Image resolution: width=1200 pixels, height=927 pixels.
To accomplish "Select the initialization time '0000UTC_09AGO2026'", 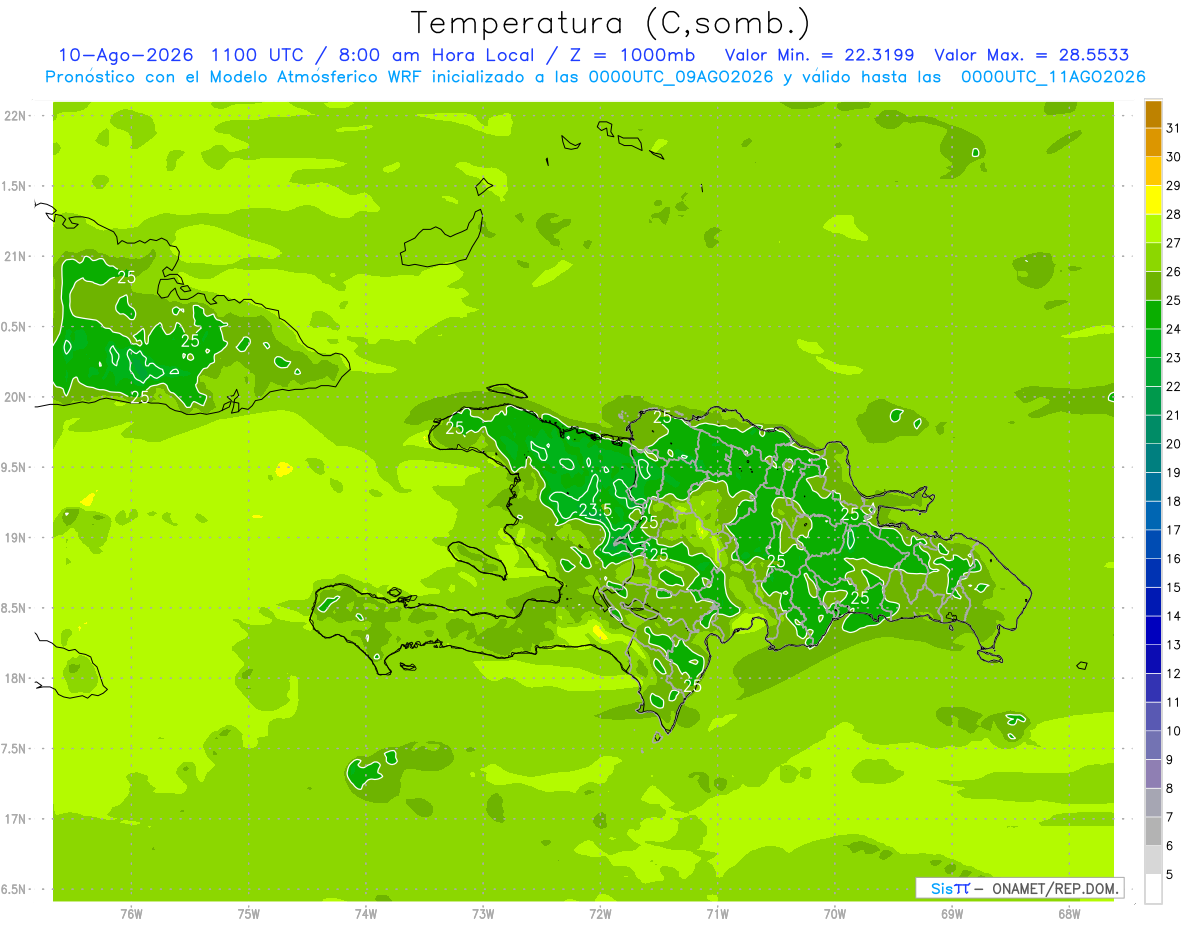I will pyautogui.click(x=682, y=77).
